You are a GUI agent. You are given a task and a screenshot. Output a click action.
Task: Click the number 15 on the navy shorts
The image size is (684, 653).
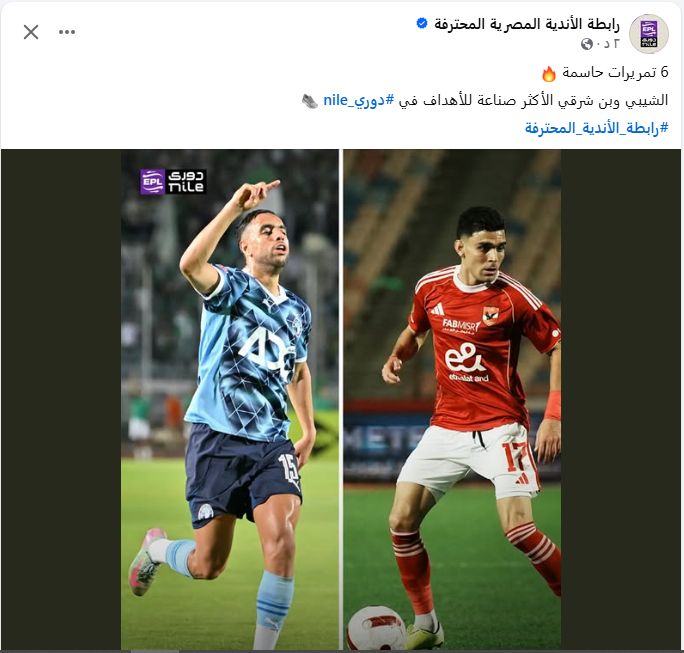tap(289, 468)
